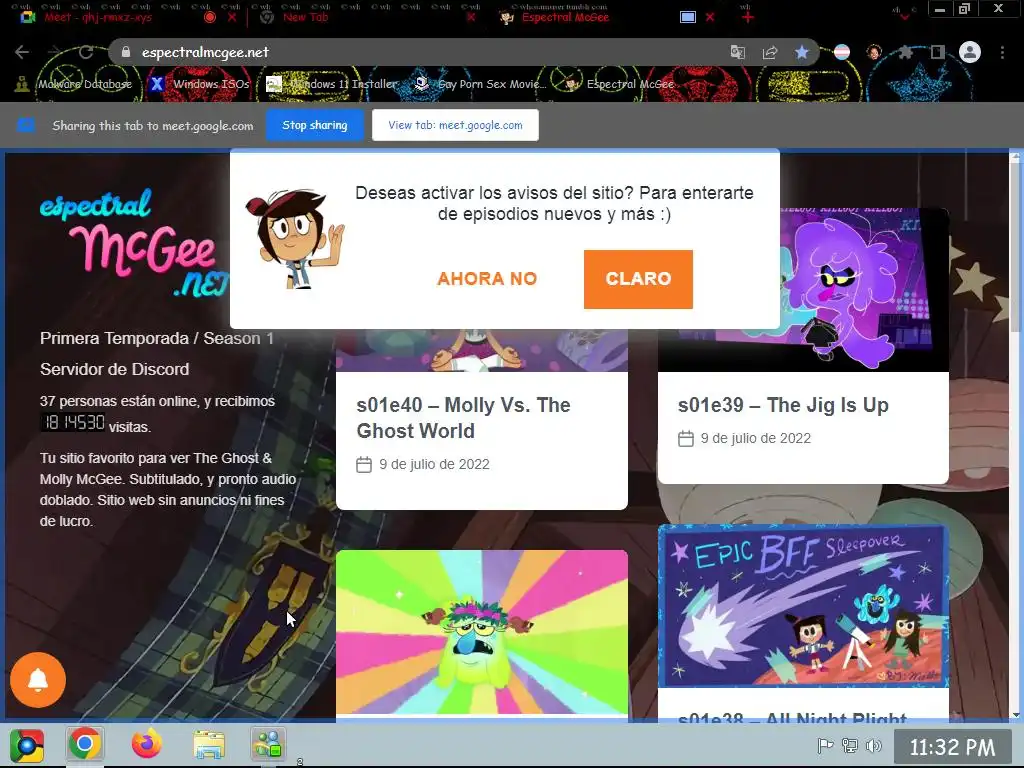The width and height of the screenshot is (1024, 768).
Task: Open episode s01e40 – Molly Vs. The Ghost World
Action: pos(463,418)
